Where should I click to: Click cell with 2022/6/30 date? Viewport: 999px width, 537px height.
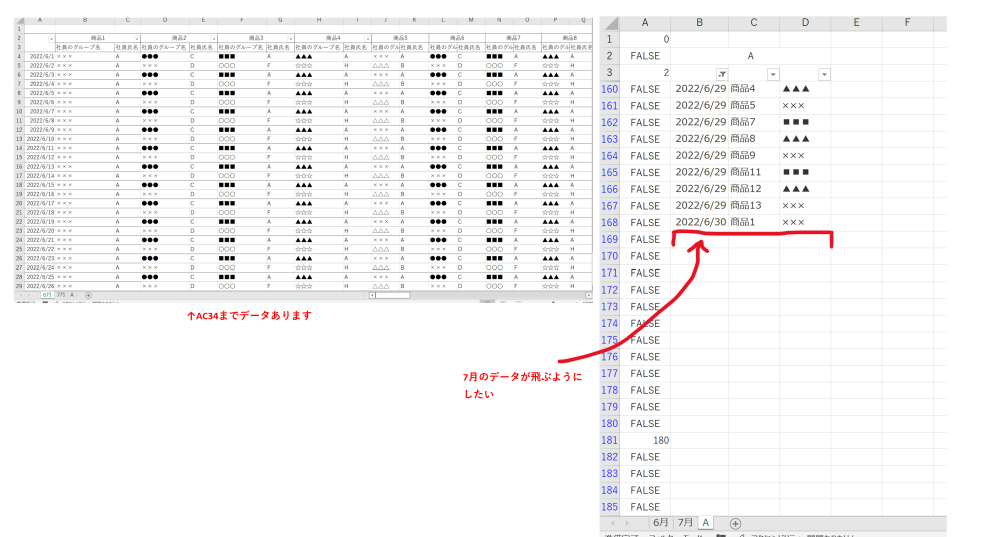click(700, 222)
